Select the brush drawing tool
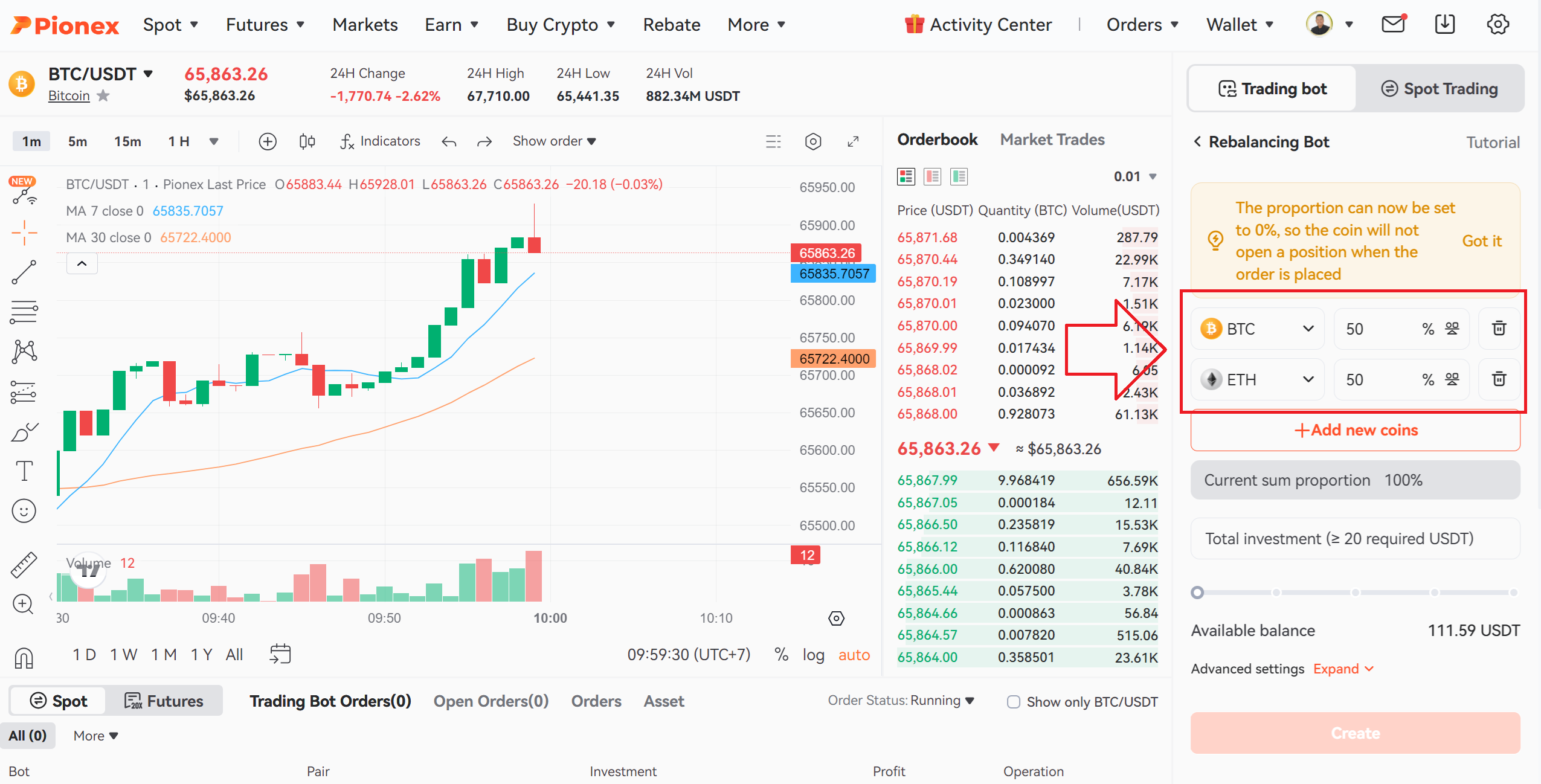This screenshot has width=1541, height=784. tap(24, 431)
